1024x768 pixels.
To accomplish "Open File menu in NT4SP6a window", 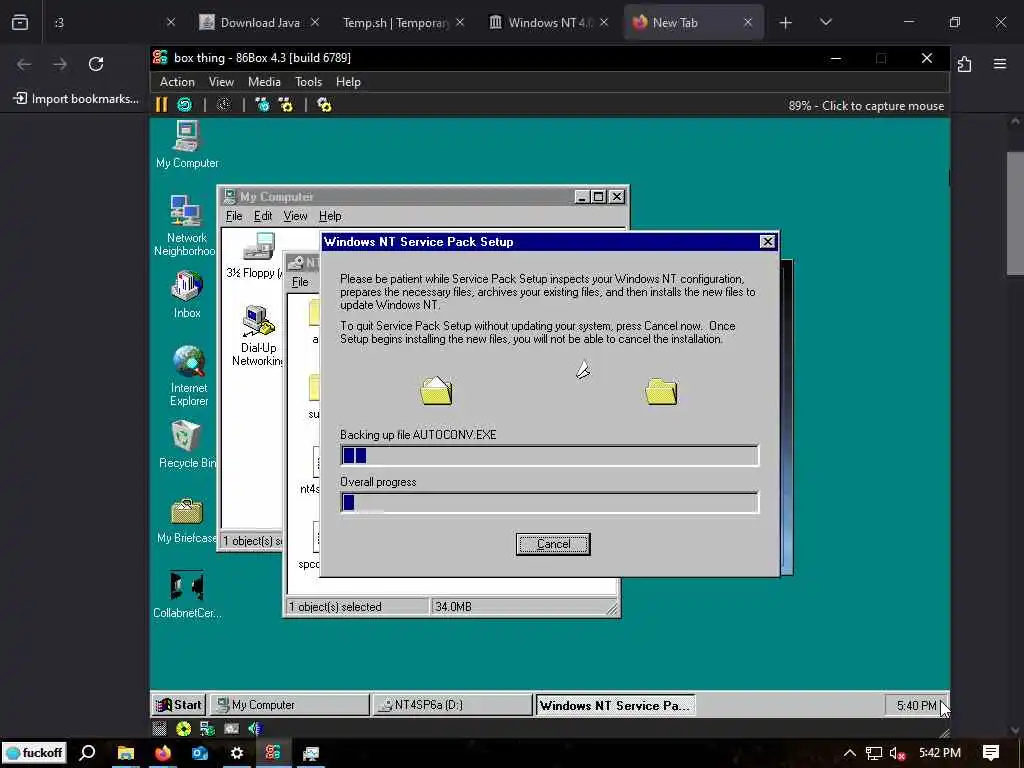I will click(300, 282).
